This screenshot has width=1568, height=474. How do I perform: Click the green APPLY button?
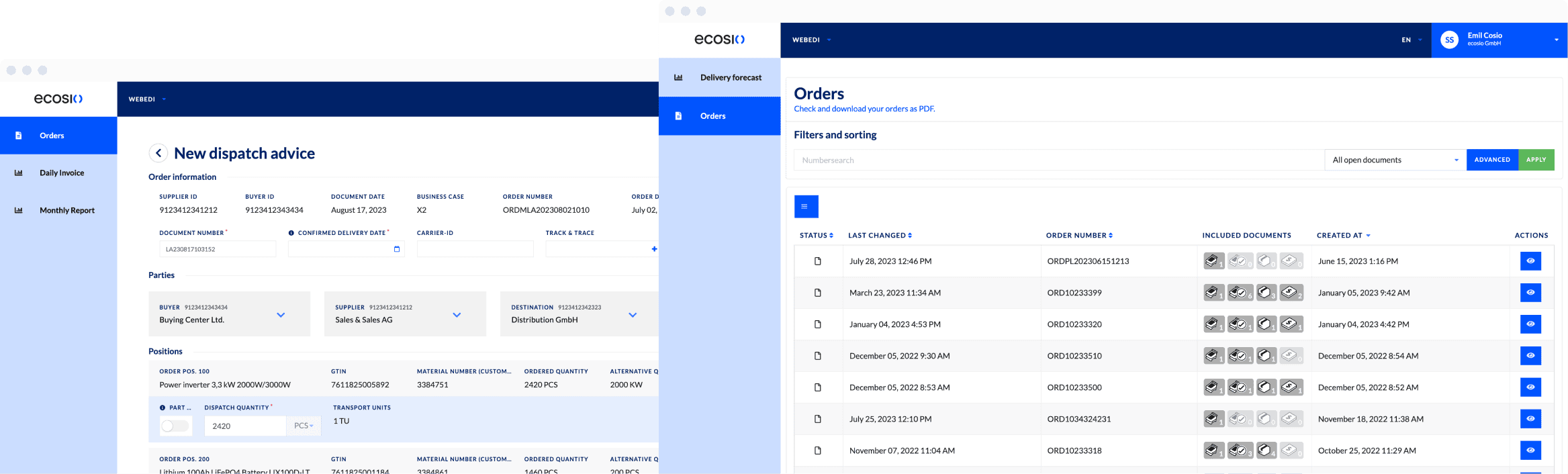click(1536, 160)
